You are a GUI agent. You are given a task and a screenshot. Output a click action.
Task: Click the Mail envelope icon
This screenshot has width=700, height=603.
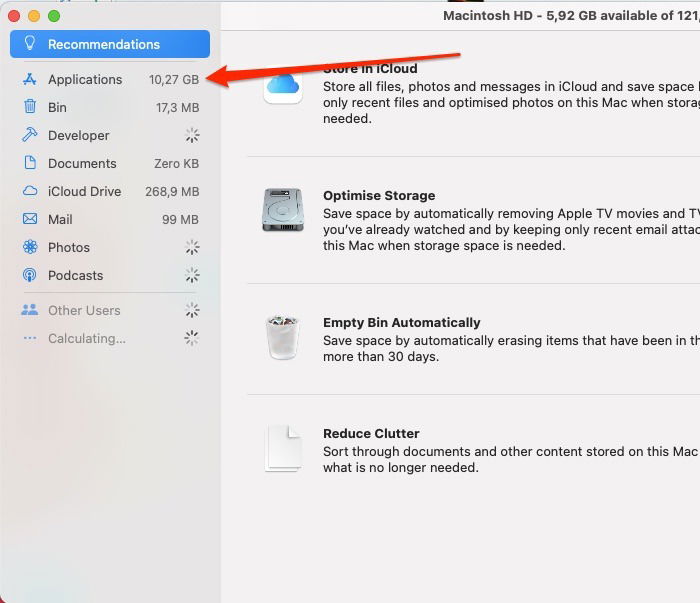pos(29,219)
